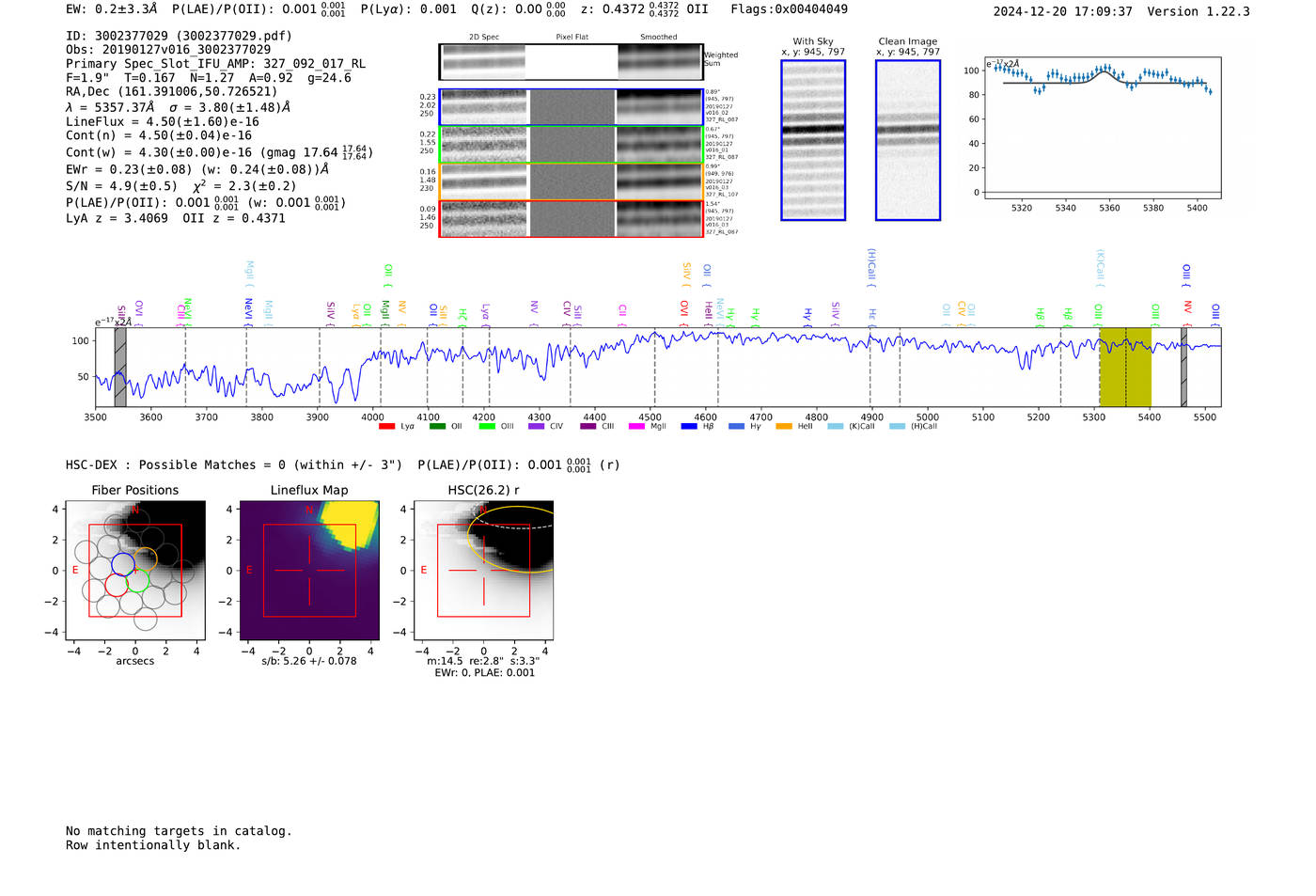
Task: Click the dark green OII legend swatch
Action: (437, 427)
